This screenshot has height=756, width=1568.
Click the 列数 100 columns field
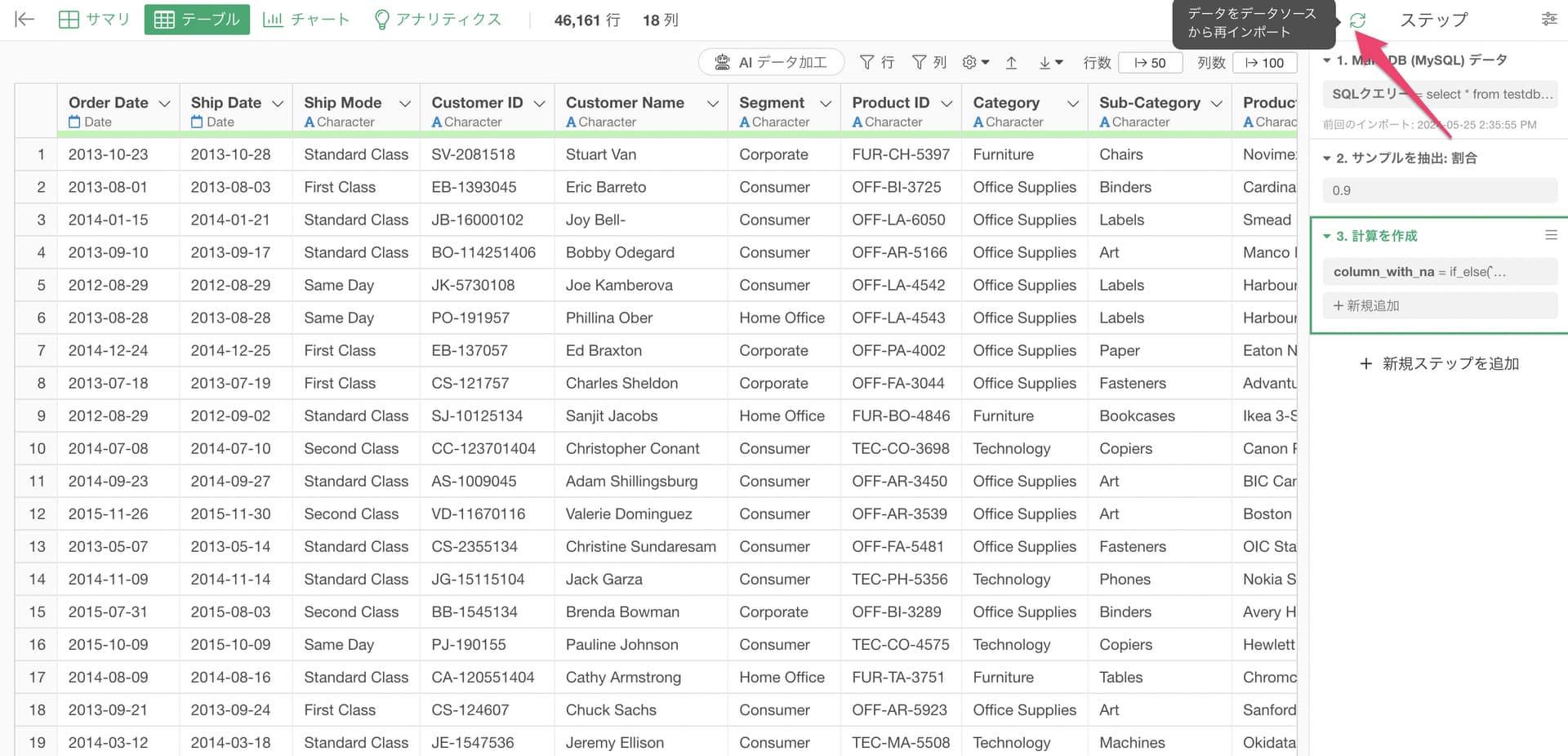click(1265, 63)
